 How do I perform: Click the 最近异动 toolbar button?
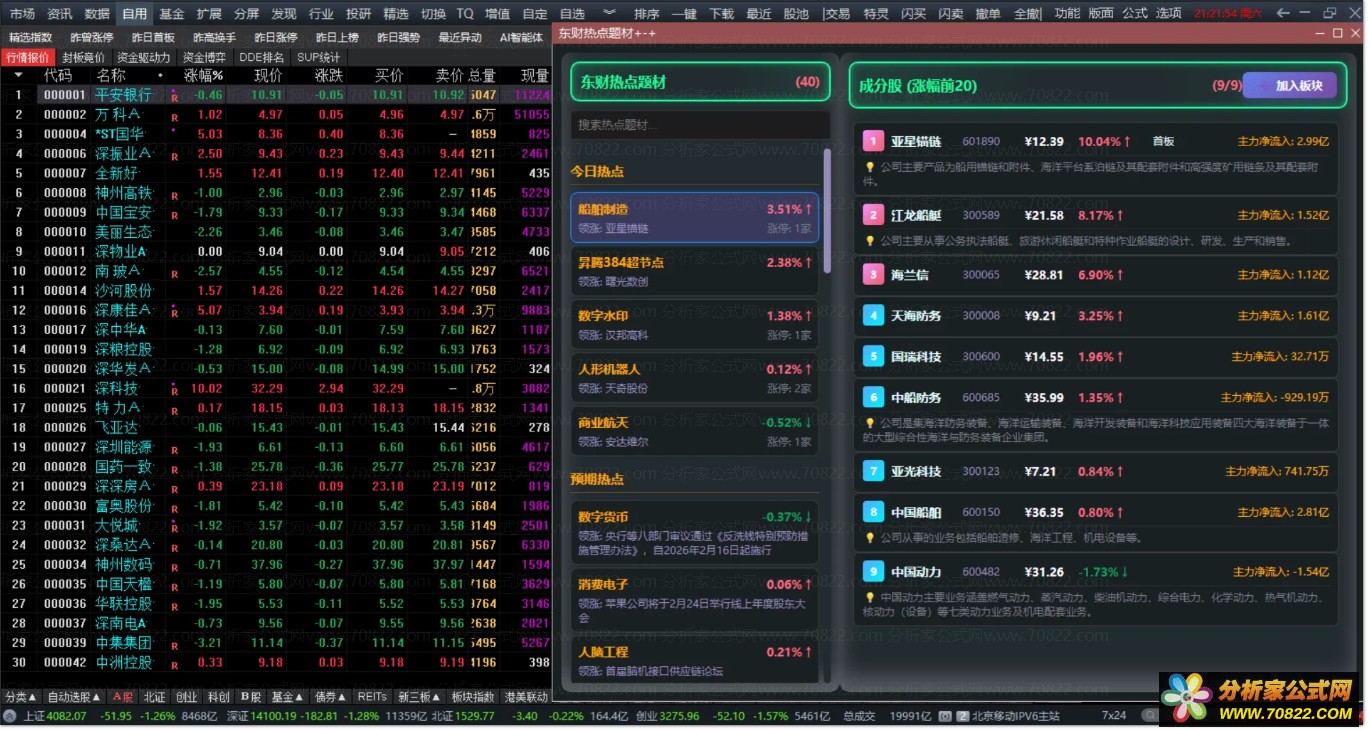click(460, 37)
